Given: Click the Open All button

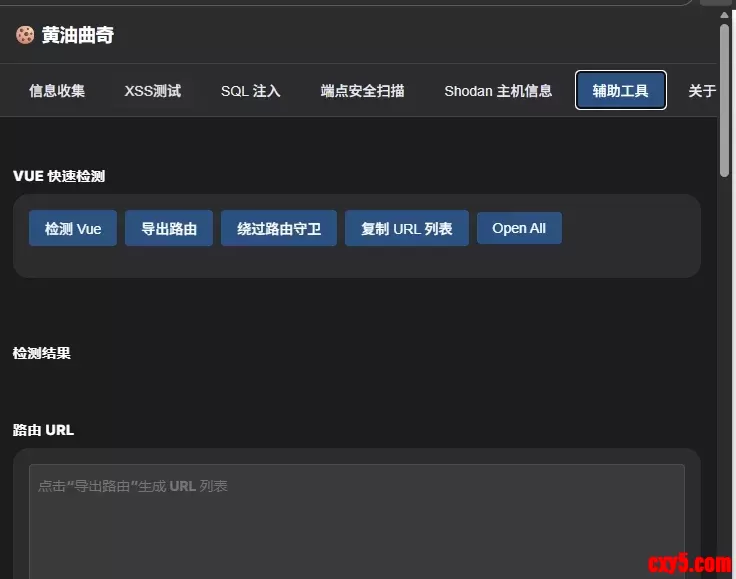Looking at the screenshot, I should click(x=519, y=228).
